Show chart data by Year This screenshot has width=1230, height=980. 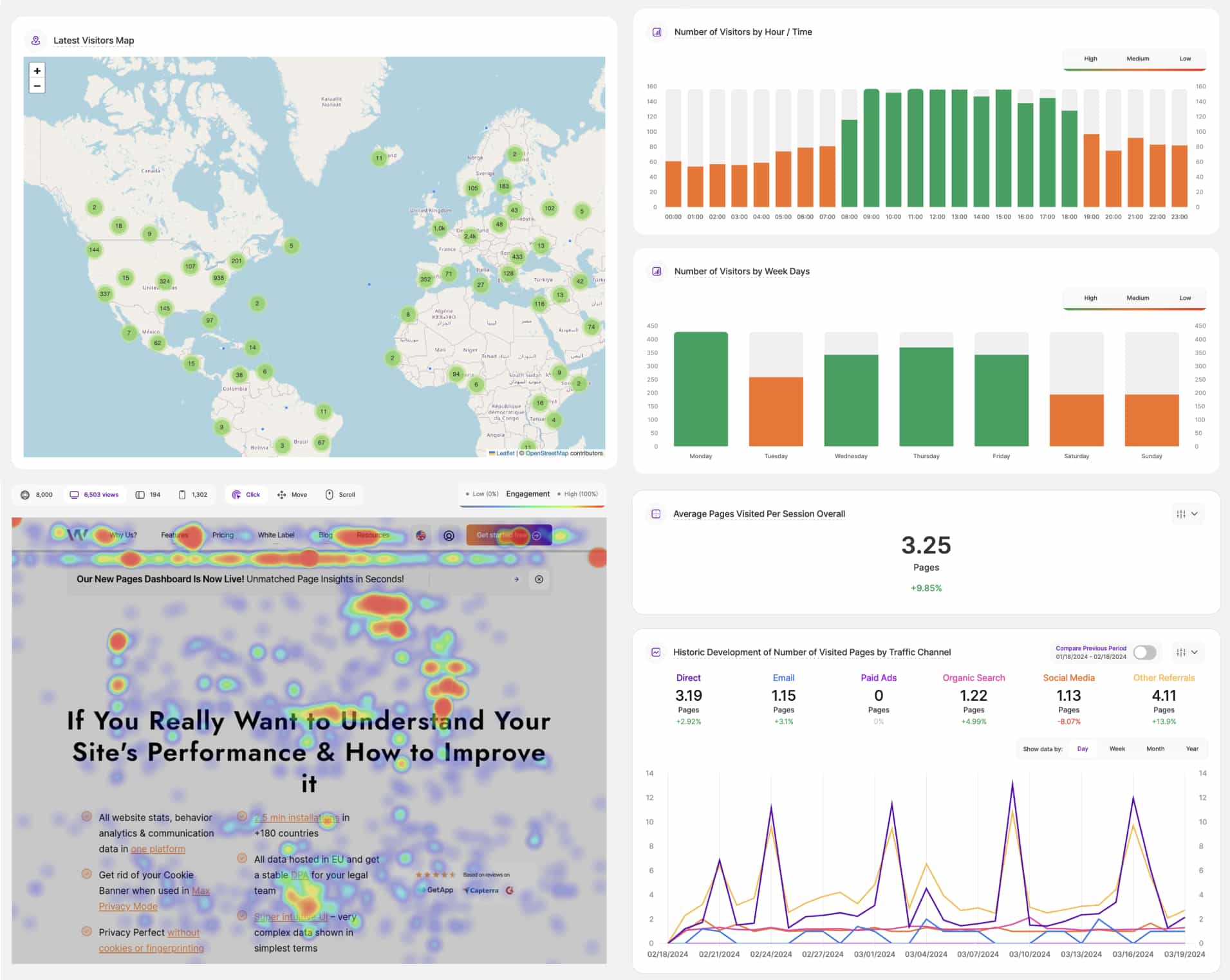coord(1191,749)
